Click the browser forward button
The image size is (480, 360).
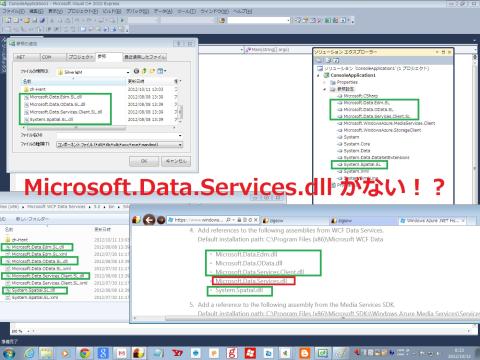point(161,220)
